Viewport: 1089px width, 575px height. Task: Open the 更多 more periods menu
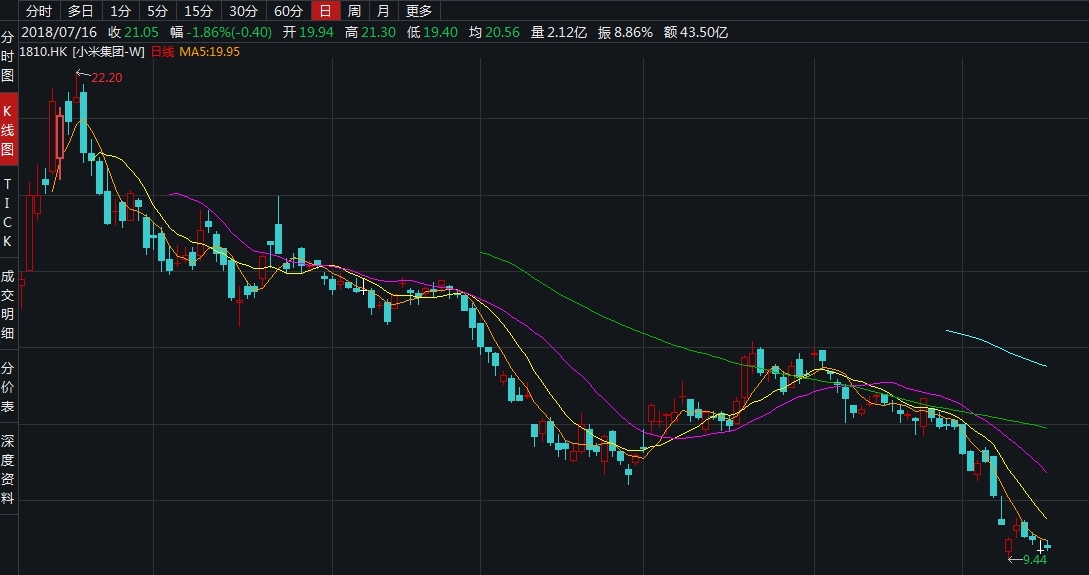(x=419, y=11)
